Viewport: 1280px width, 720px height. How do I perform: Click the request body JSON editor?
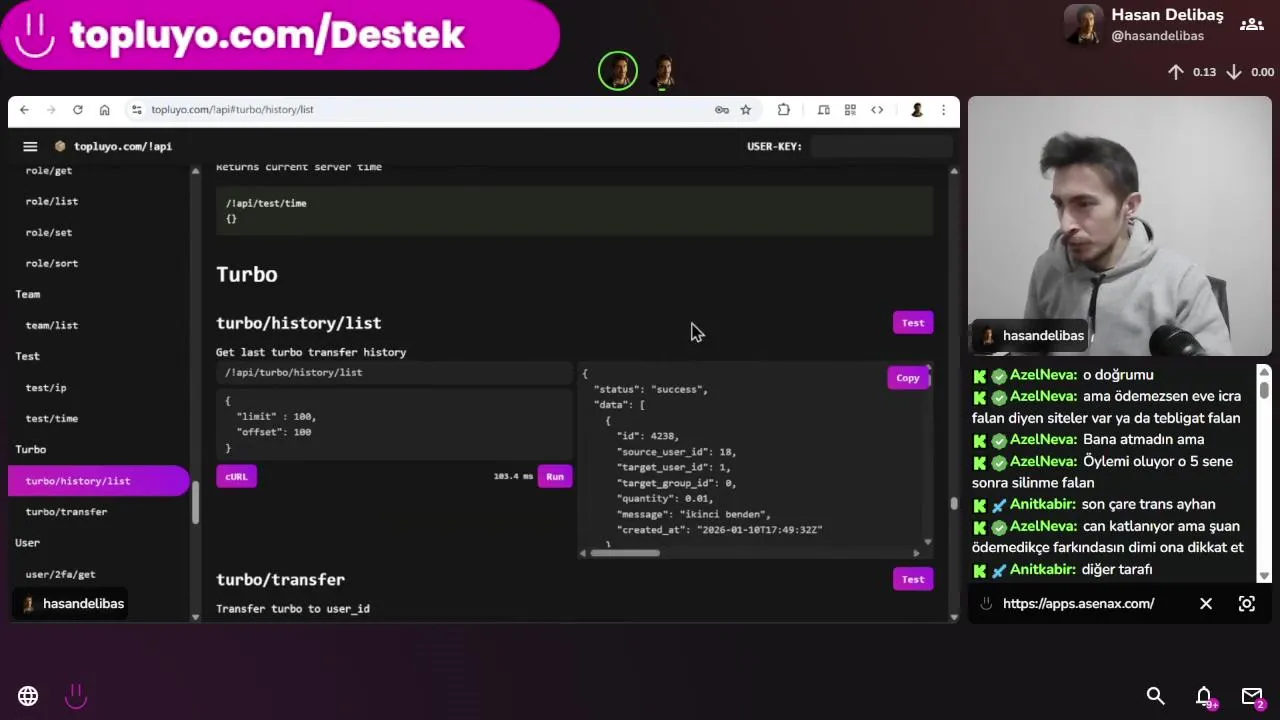tap(394, 425)
